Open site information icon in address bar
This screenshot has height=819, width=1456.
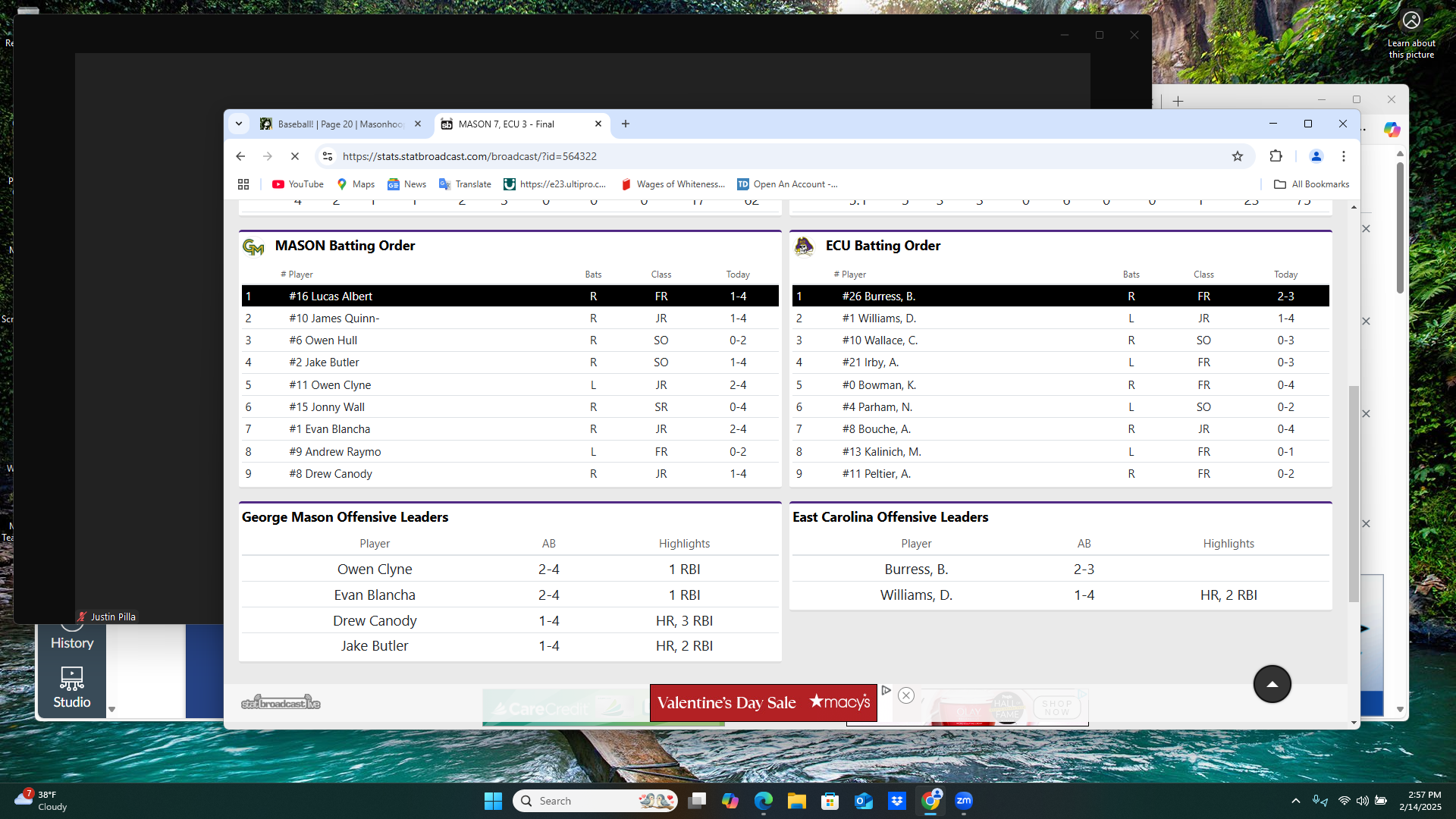click(328, 156)
